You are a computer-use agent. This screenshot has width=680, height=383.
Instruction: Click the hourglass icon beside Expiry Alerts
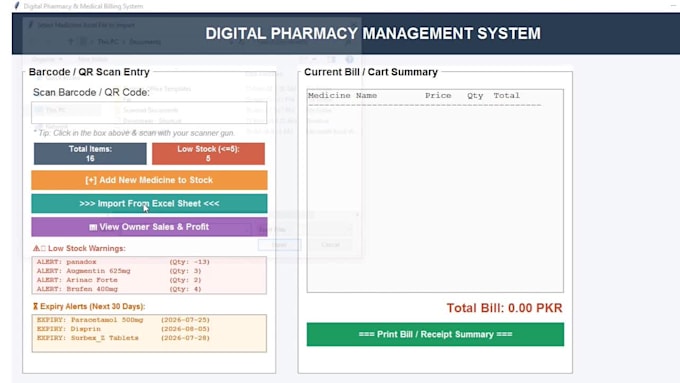[36, 306]
